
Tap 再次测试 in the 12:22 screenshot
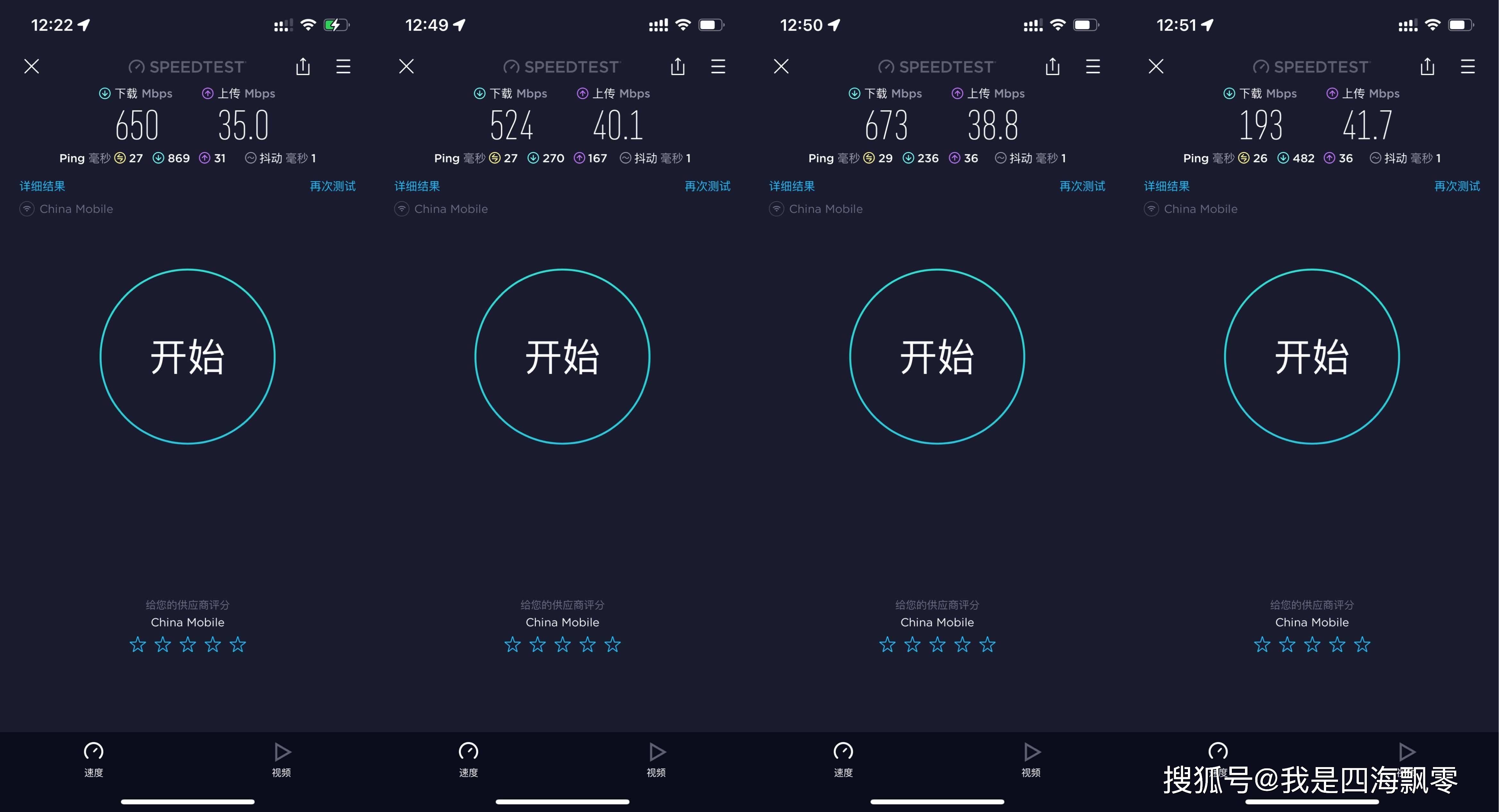(x=332, y=186)
